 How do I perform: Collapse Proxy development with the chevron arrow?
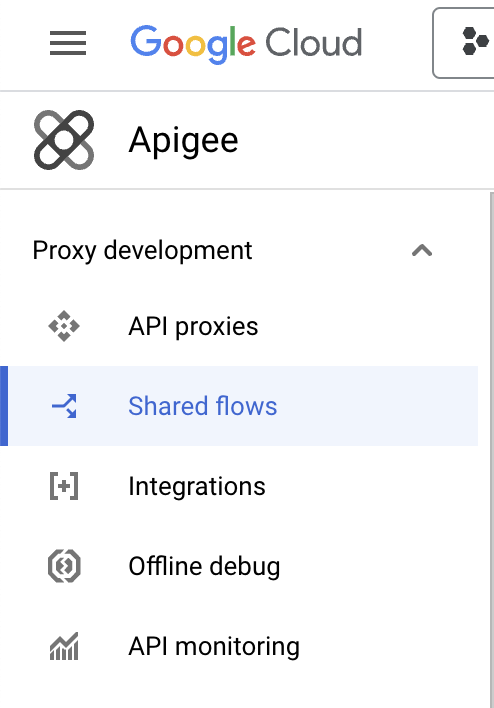pos(422,250)
